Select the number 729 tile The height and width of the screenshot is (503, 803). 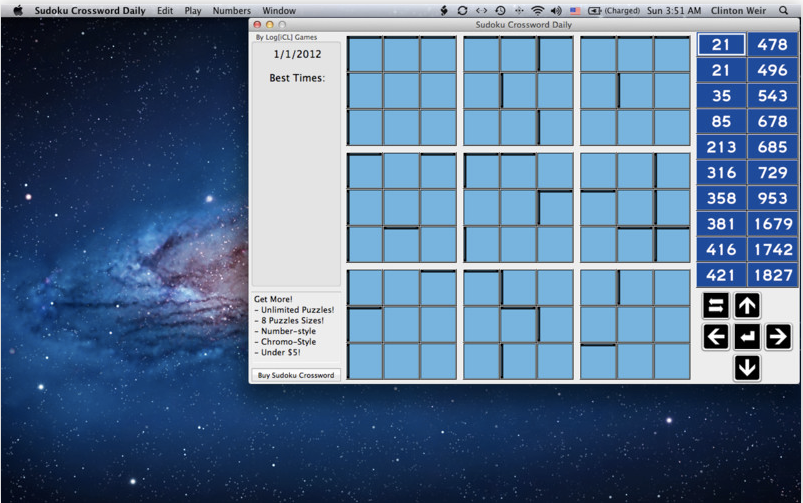point(772,173)
